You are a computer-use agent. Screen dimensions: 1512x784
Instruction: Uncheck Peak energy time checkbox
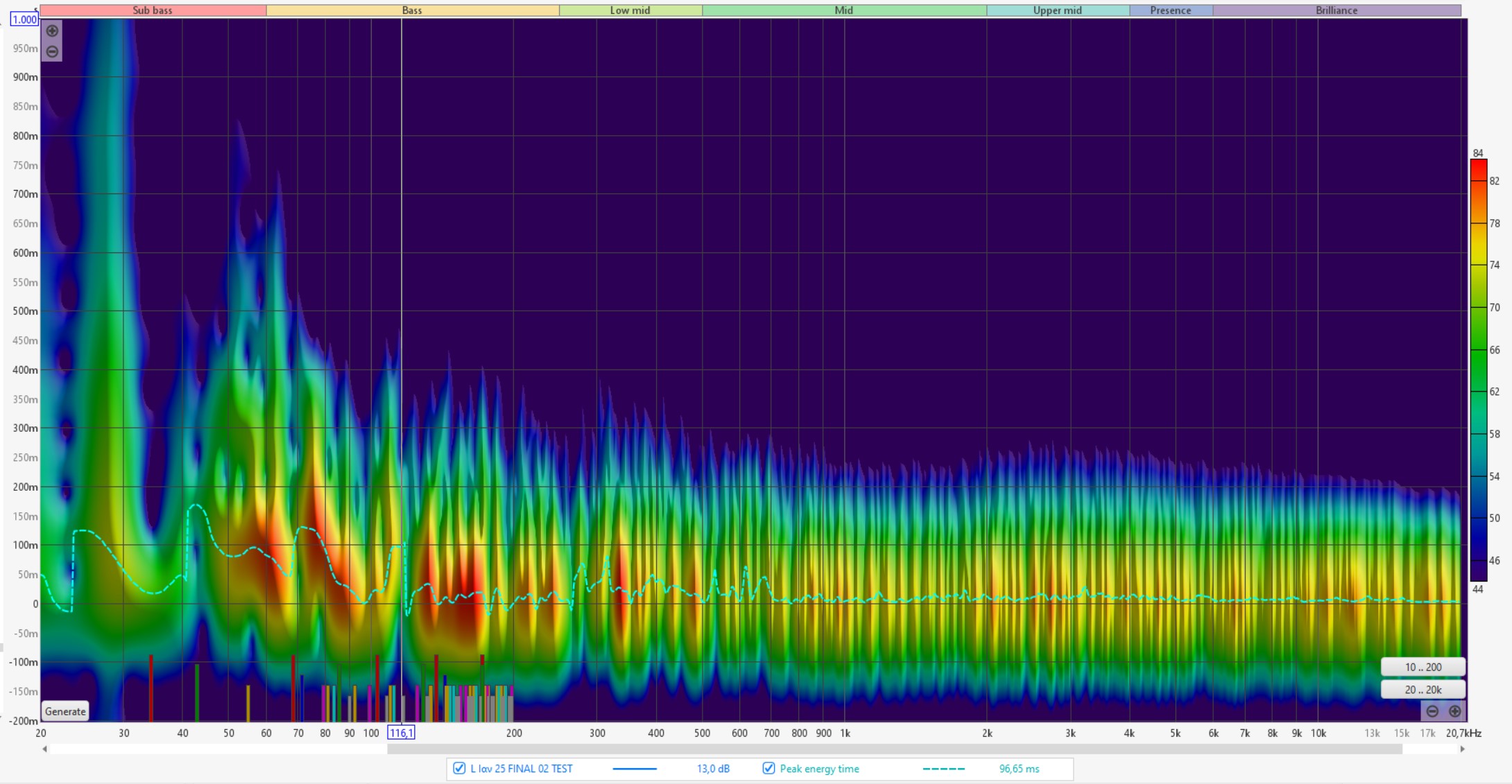768,768
